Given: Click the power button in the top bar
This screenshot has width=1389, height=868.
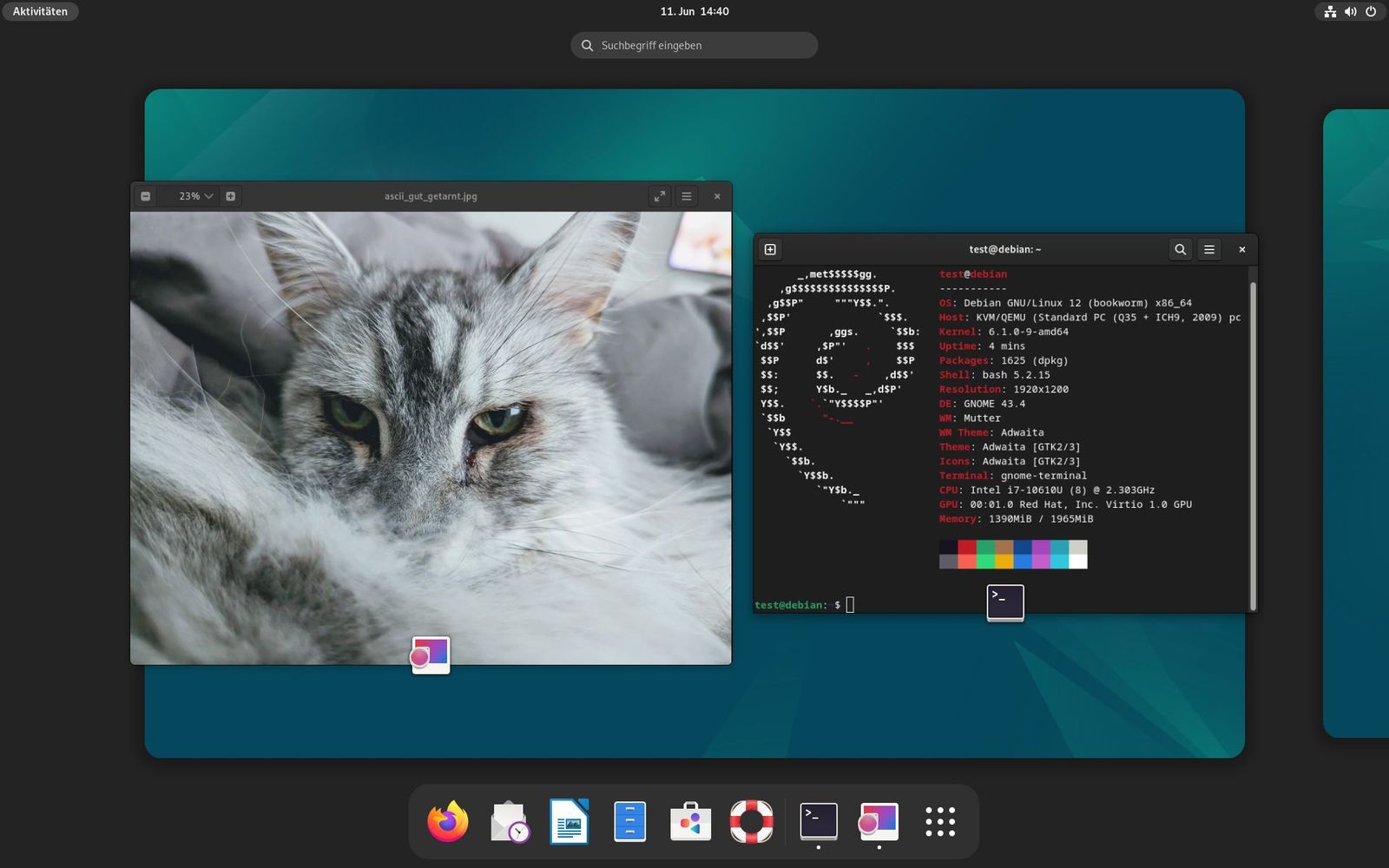Looking at the screenshot, I should click(x=1372, y=11).
